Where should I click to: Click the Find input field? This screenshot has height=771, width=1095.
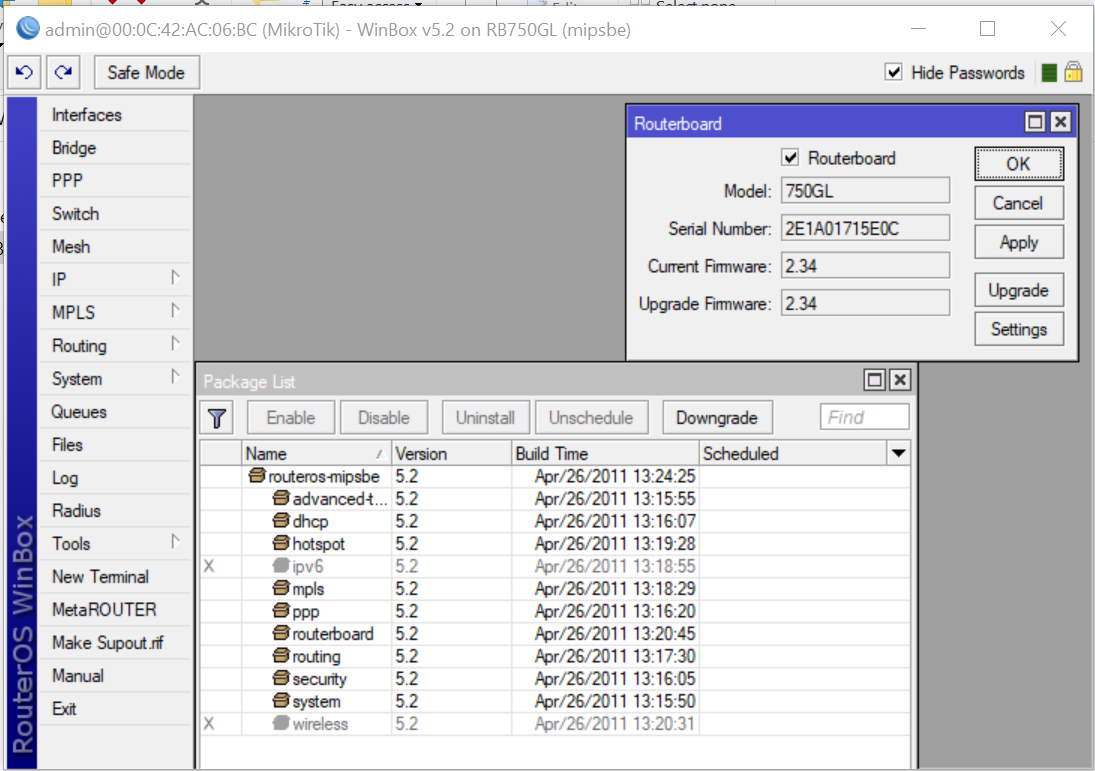click(864, 417)
